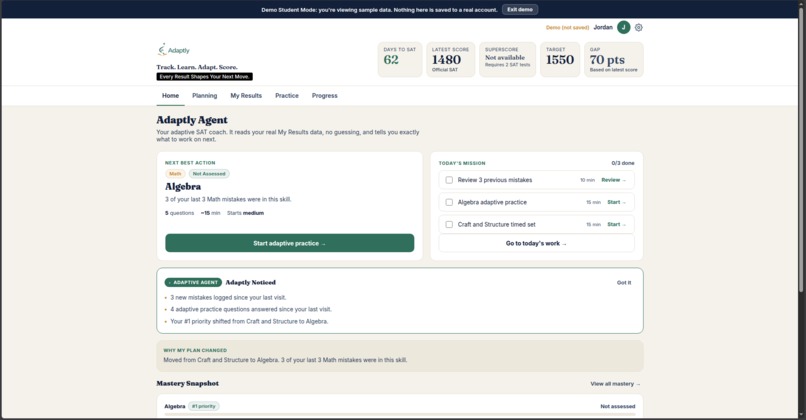Start adaptive practice for Algebra
This screenshot has height=420, width=806.
click(289, 243)
